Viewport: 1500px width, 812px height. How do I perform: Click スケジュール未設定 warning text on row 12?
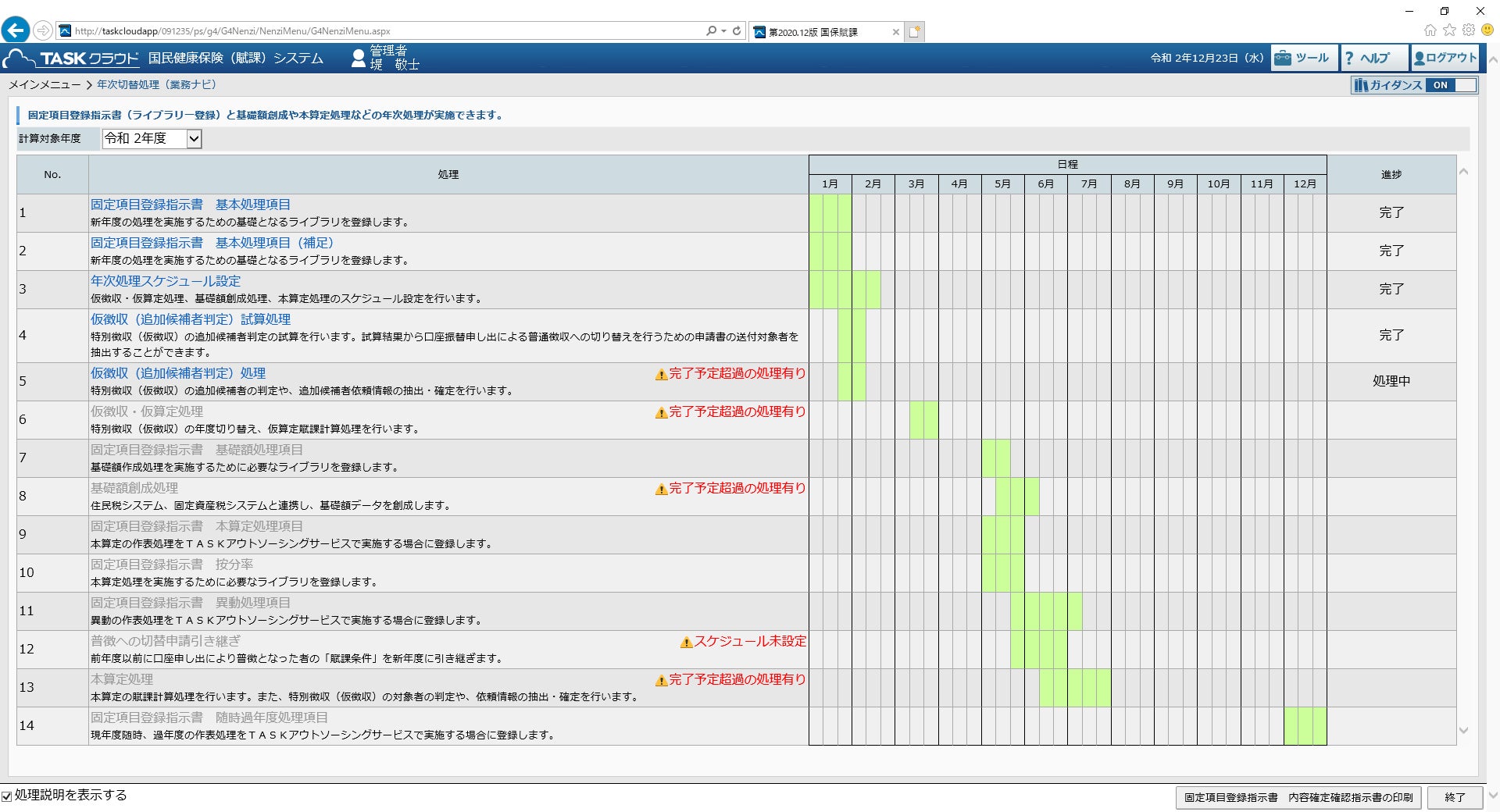(x=751, y=641)
